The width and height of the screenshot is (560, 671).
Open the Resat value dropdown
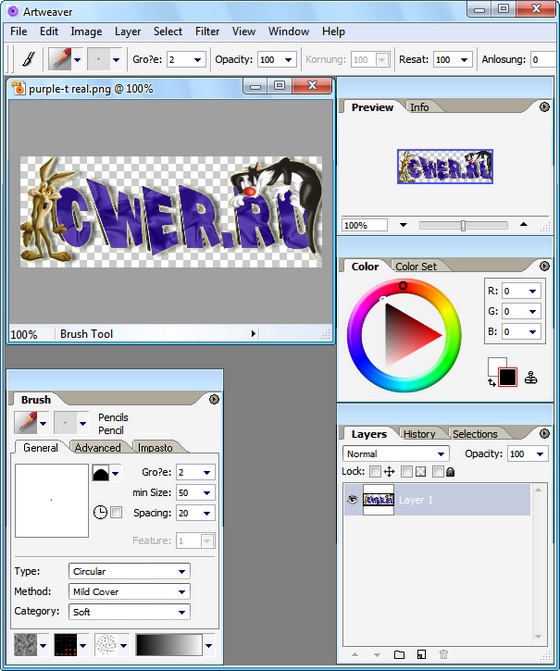click(464, 59)
